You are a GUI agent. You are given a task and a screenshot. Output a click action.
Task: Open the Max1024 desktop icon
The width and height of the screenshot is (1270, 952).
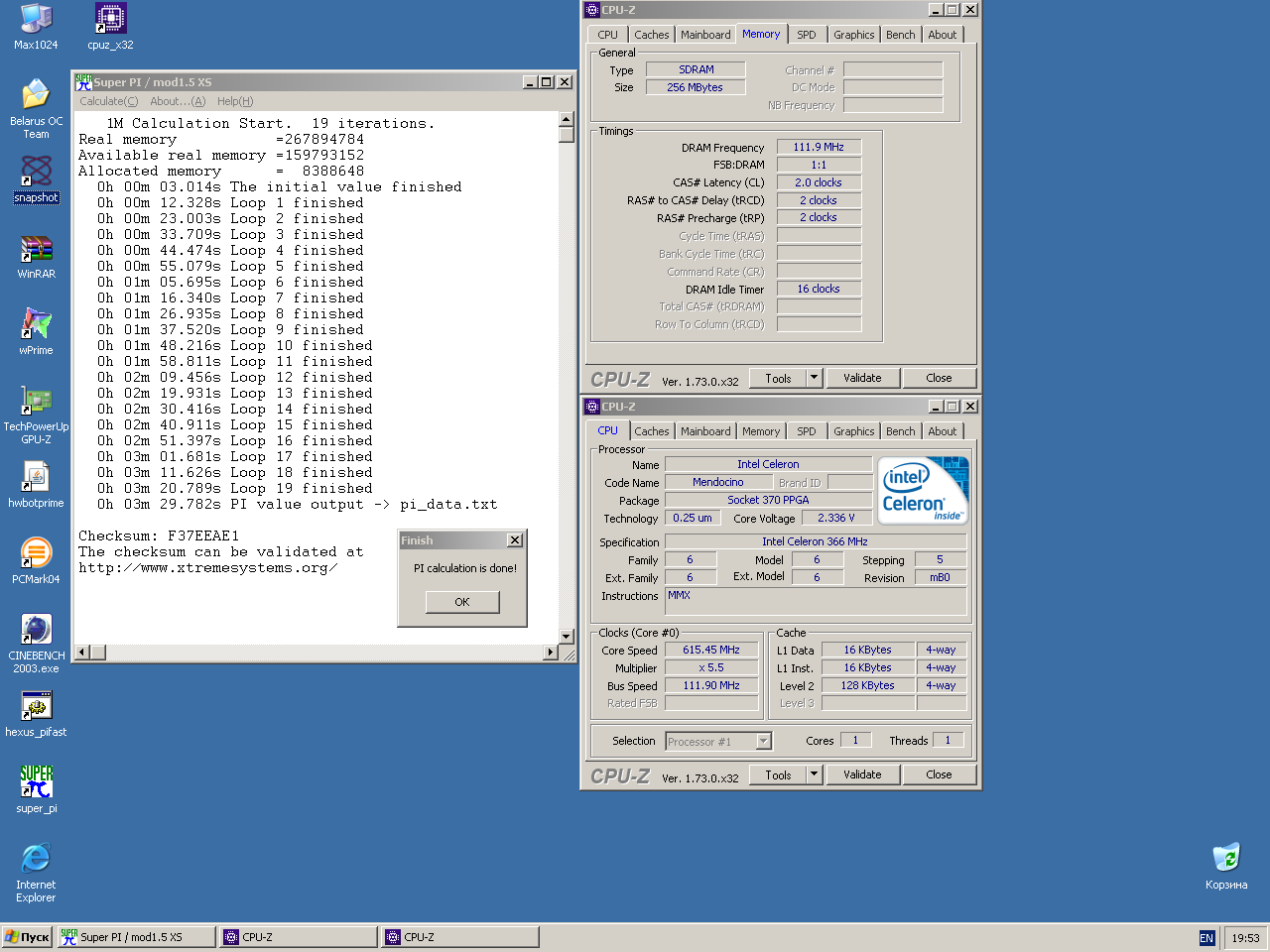(x=36, y=27)
